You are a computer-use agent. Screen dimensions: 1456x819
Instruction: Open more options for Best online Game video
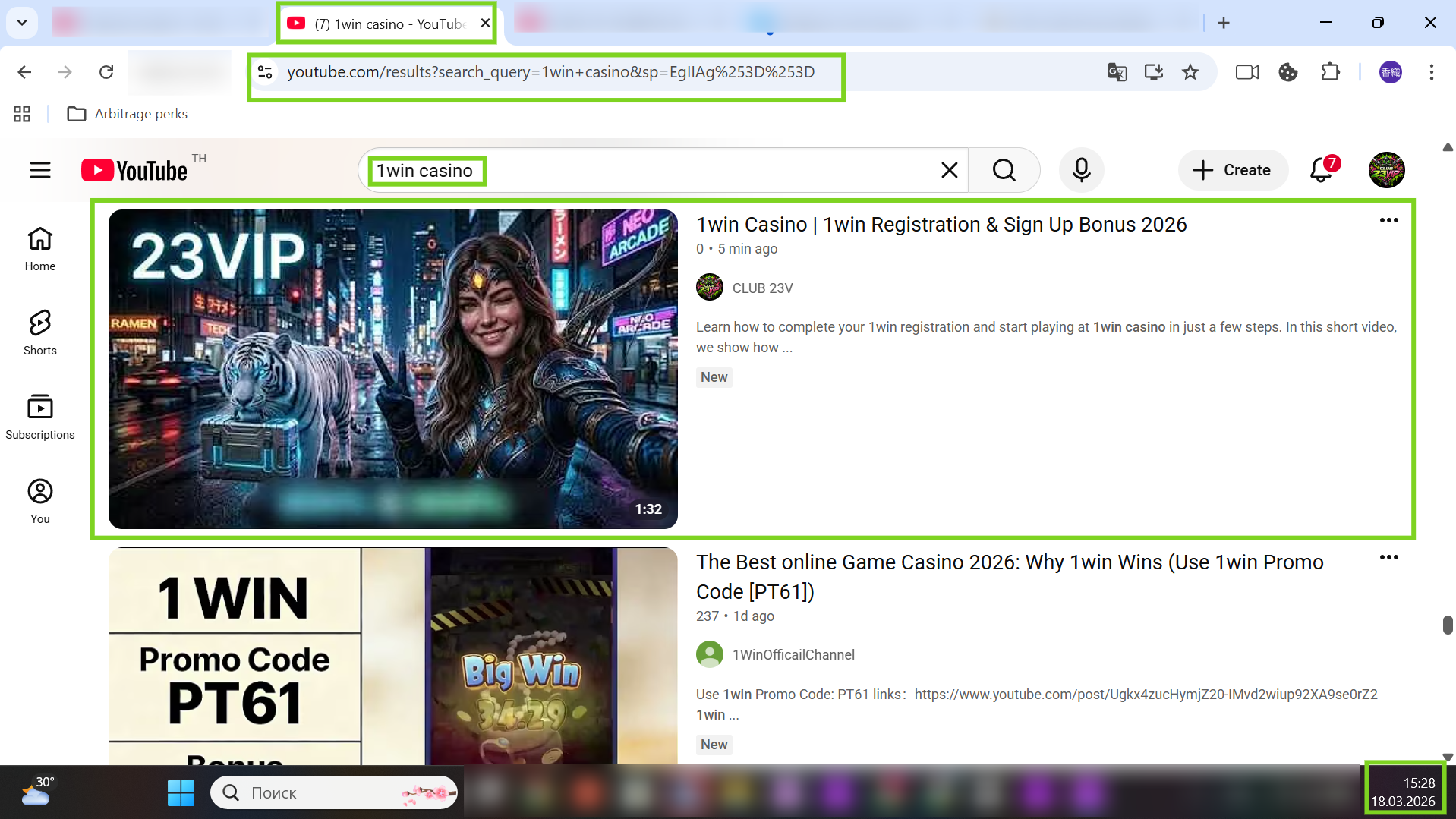tap(1388, 557)
